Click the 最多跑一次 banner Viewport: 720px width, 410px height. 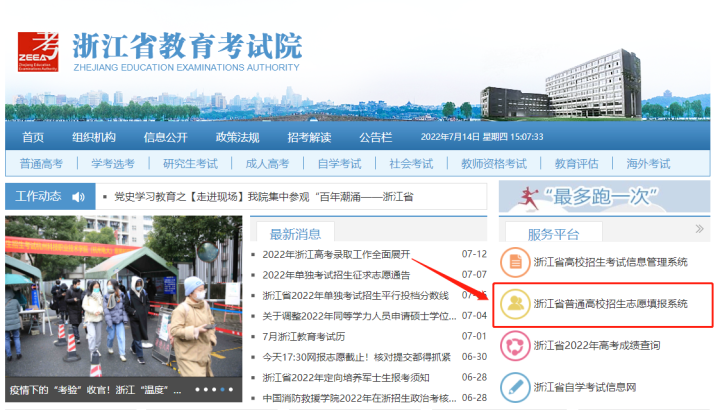[604, 197]
